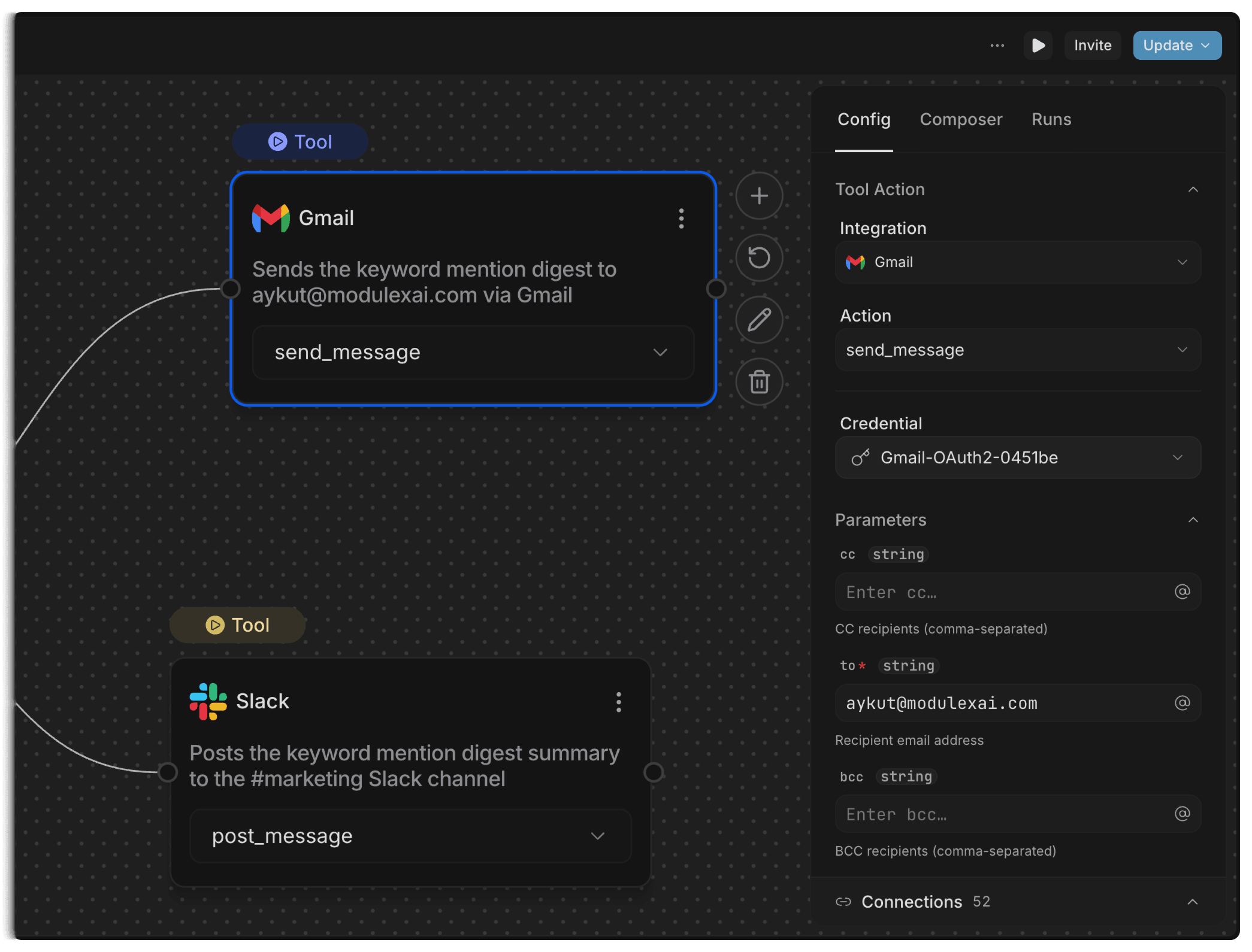
Task: Click the @ mention icon in to field
Action: [x=1182, y=703]
